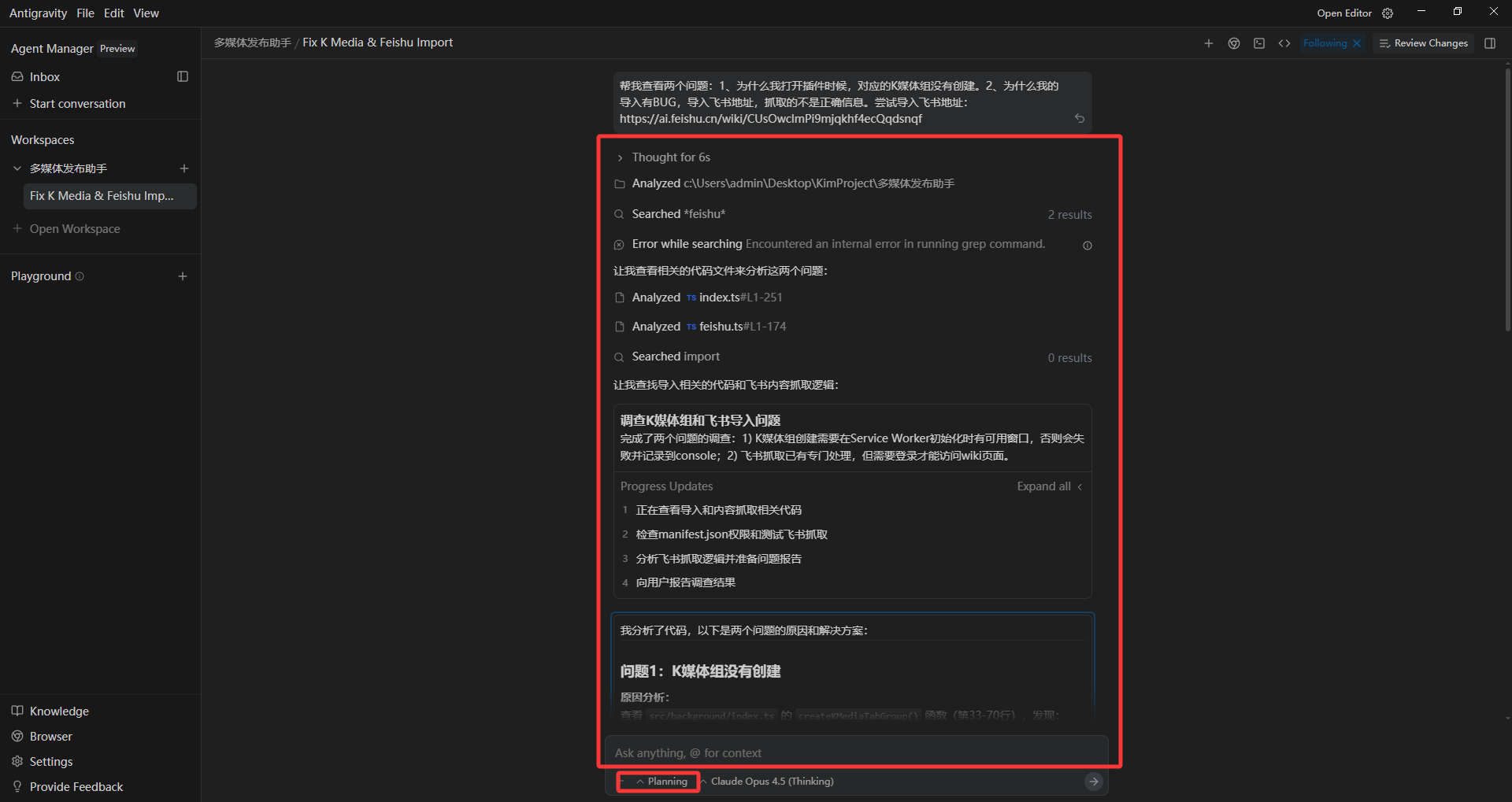Add new conversation via top toolbar plus icon
Screen dimensions: 1512x802
1209,43
